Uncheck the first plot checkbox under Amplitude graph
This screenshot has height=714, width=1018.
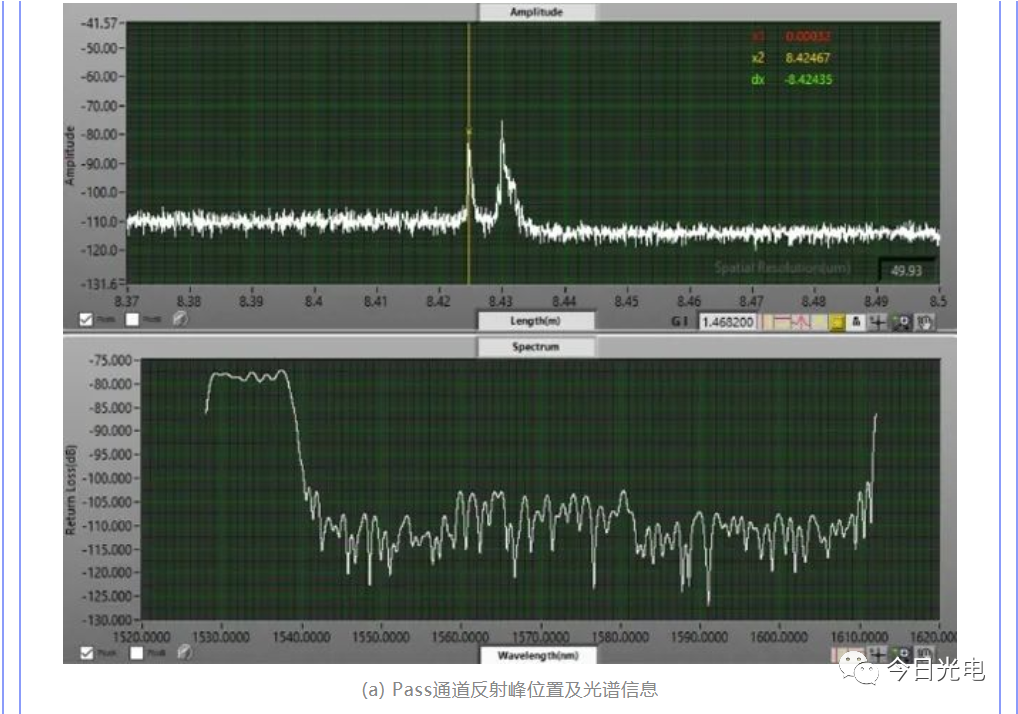click(86, 319)
